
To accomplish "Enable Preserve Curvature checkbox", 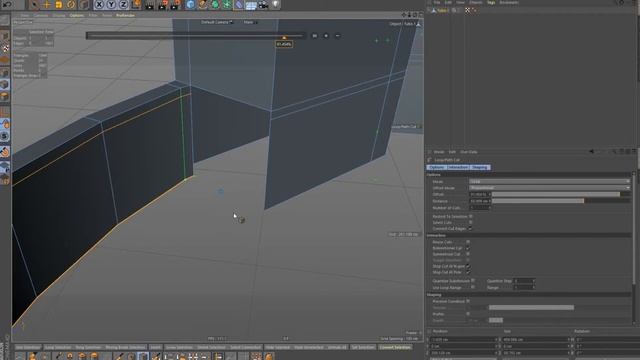I will [x=468, y=301].
